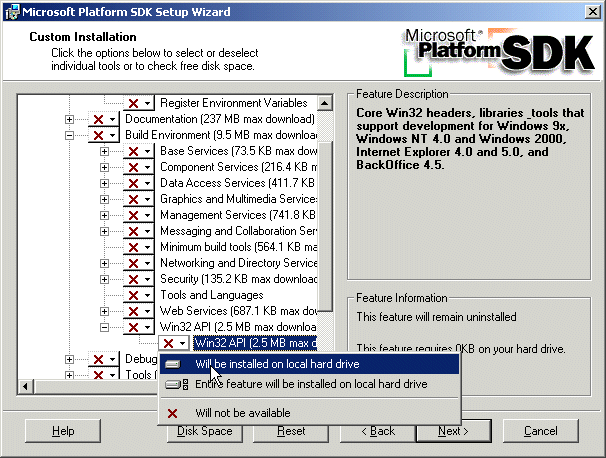The width and height of the screenshot is (606, 458).
Task: Click the horizontal scroll-left arrow
Action: [26, 386]
